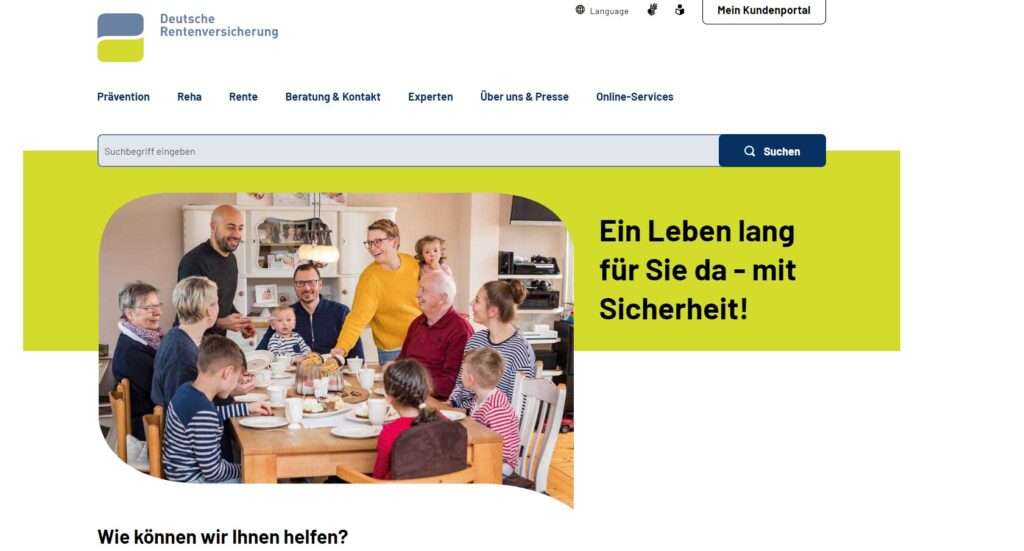Click the Suchen search button

pyautogui.click(x=772, y=151)
